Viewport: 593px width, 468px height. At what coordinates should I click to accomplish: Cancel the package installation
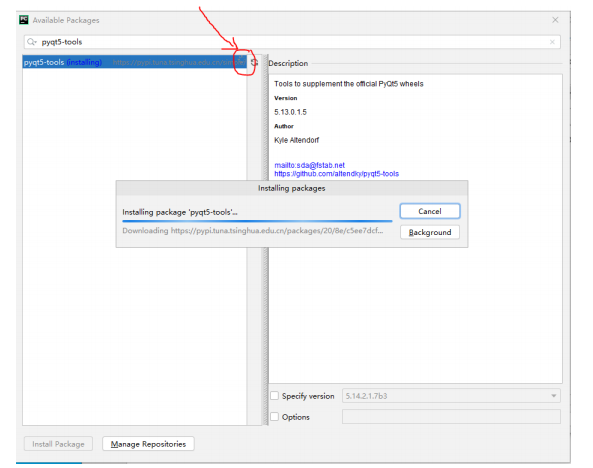430,211
